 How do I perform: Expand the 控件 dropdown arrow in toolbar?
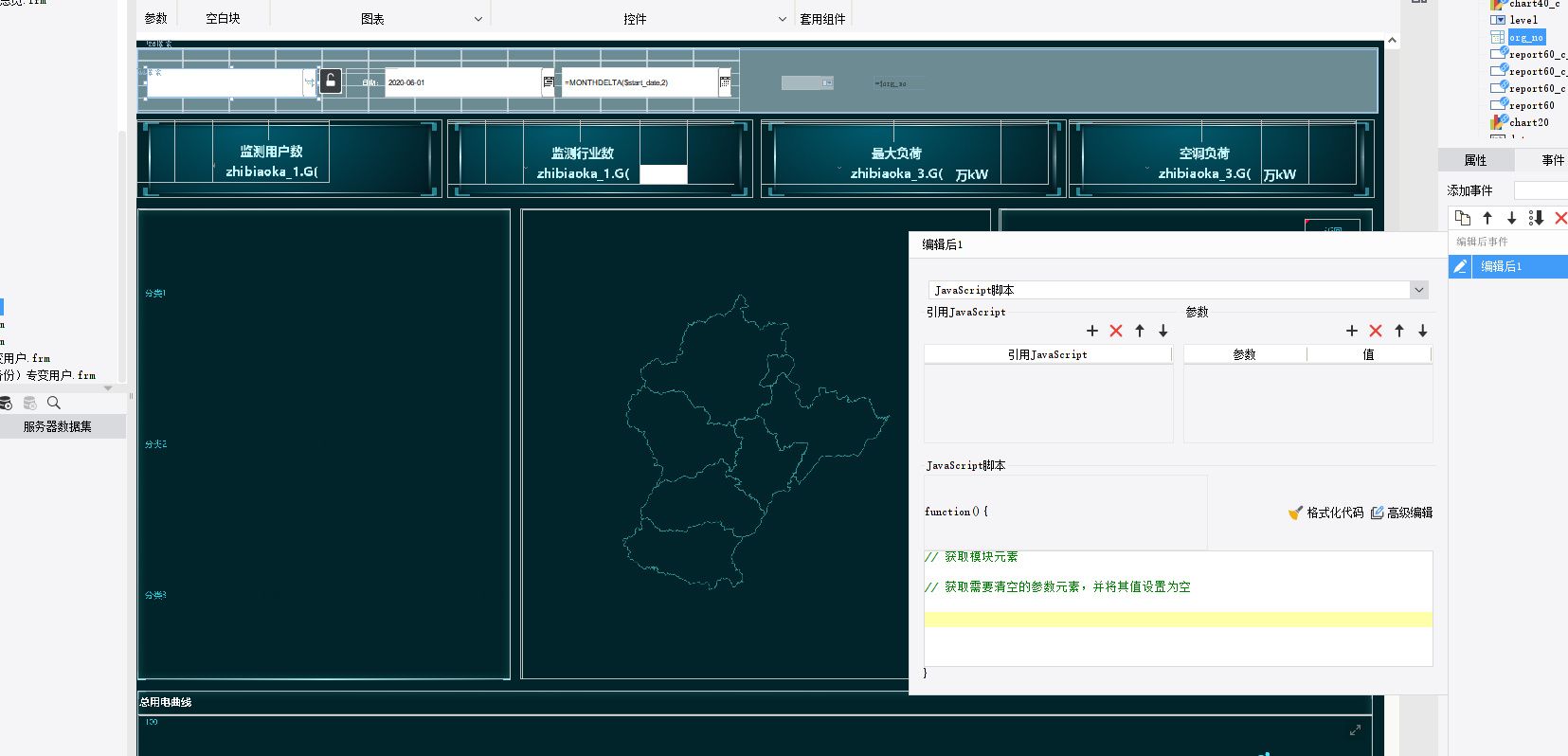click(783, 19)
